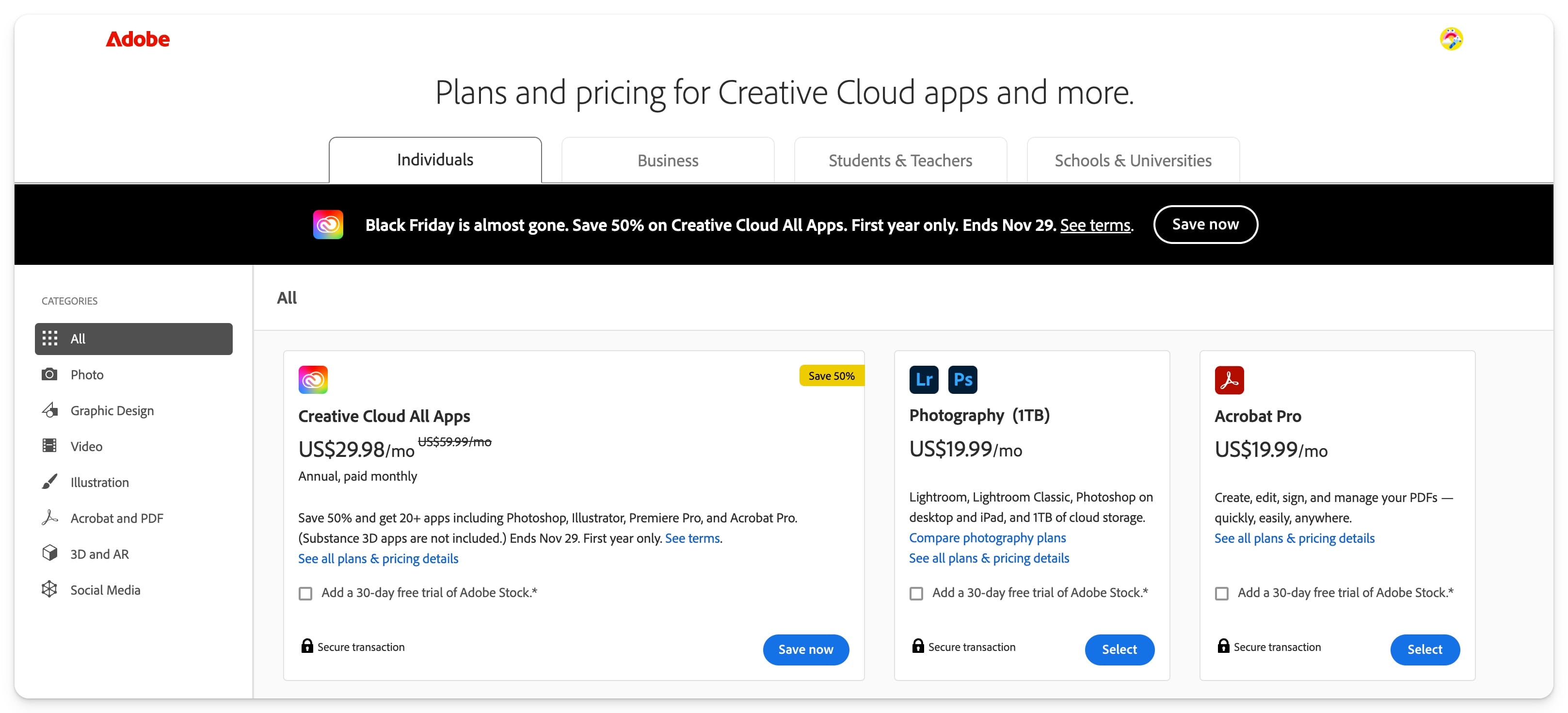Viewport: 1568px width, 713px height.
Task: Click the Creative Cloud All Apps title
Action: click(x=384, y=416)
